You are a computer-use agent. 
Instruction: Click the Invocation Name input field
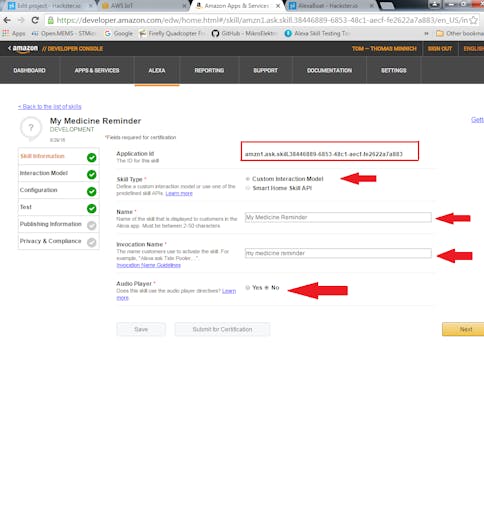tap(338, 253)
